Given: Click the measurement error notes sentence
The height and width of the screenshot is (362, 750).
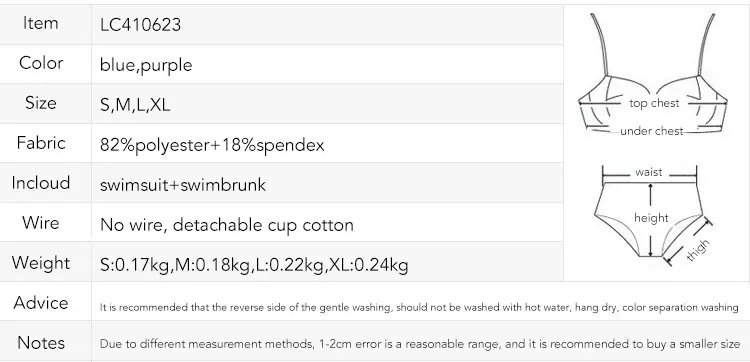Looking at the screenshot, I should pos(420,344).
